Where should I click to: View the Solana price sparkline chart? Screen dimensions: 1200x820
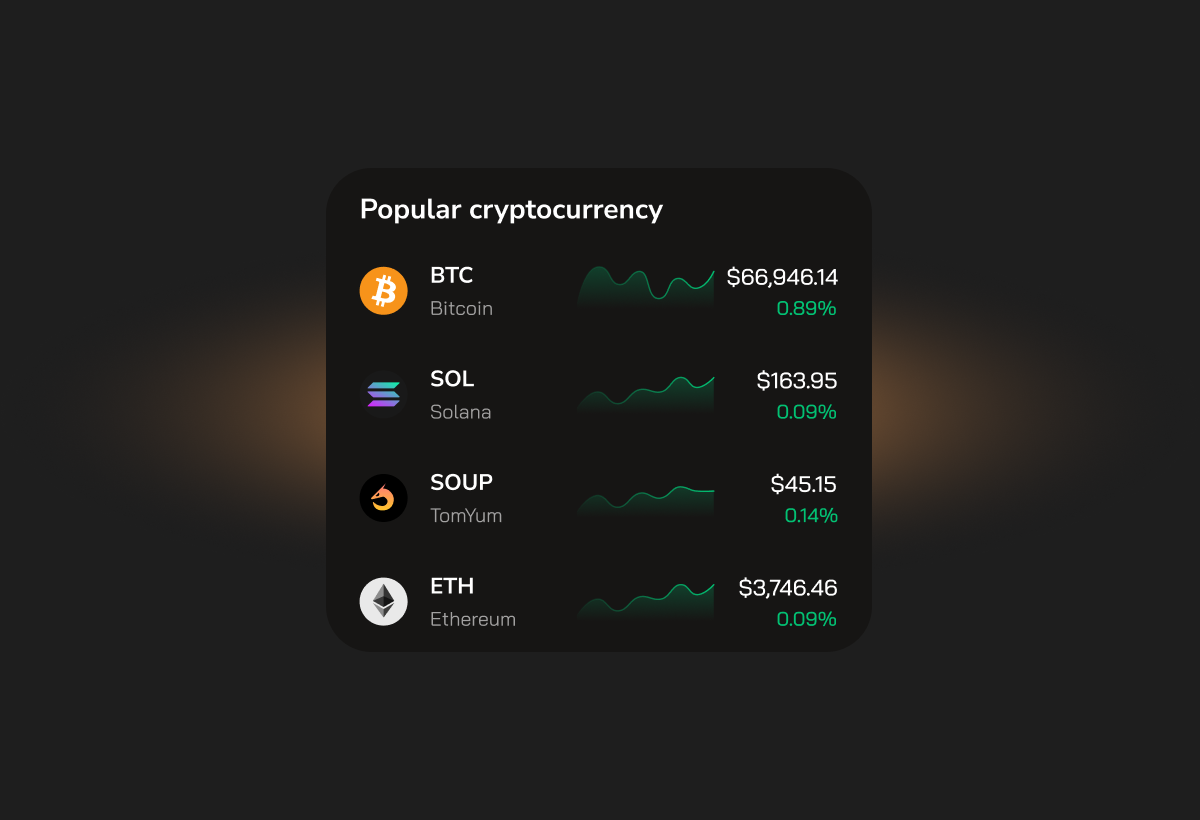coord(645,393)
